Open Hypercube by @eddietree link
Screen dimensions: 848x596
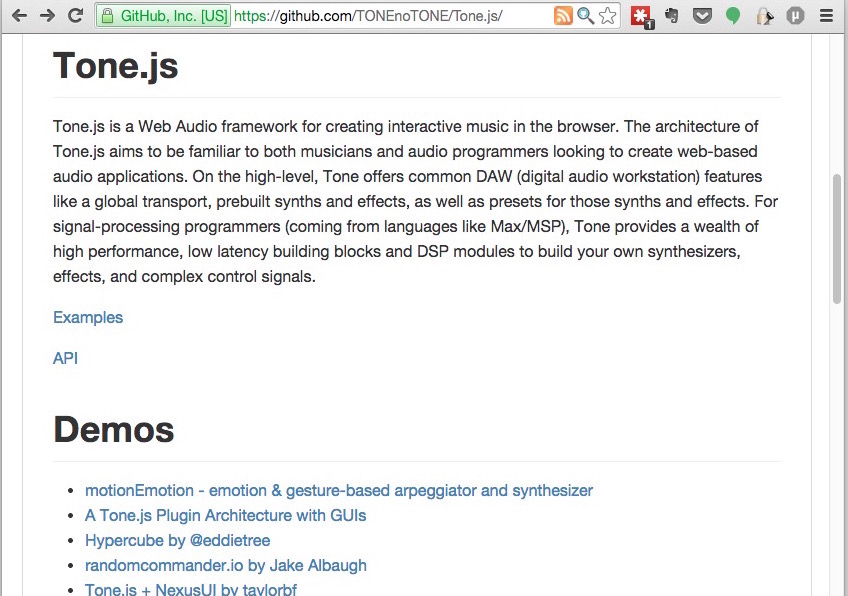coord(177,540)
